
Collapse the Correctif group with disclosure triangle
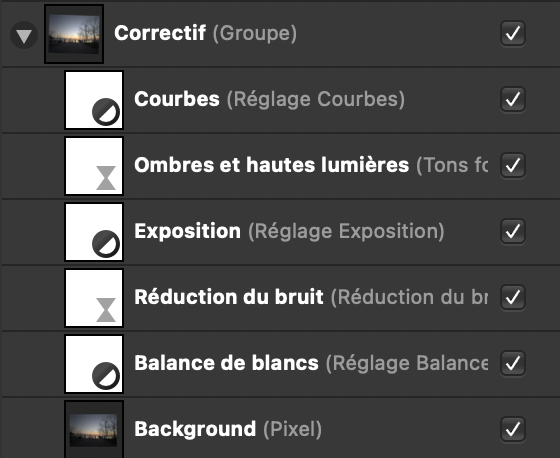coord(24,35)
